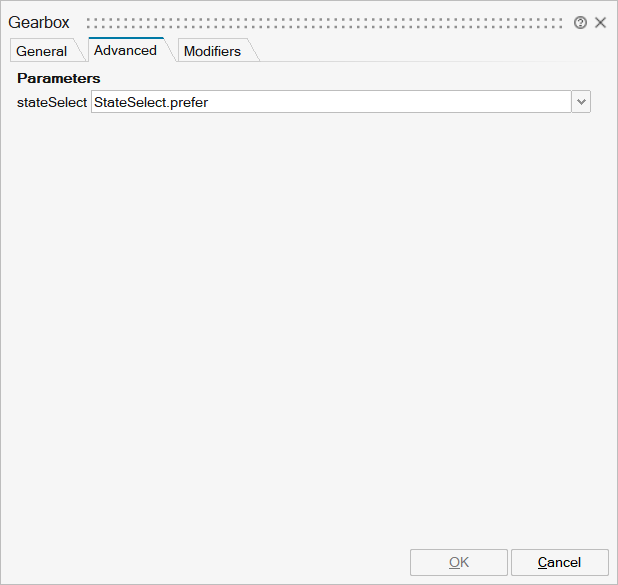Open help for the Gearbox dialog
Viewport: 618px width, 585px height.
580,23
